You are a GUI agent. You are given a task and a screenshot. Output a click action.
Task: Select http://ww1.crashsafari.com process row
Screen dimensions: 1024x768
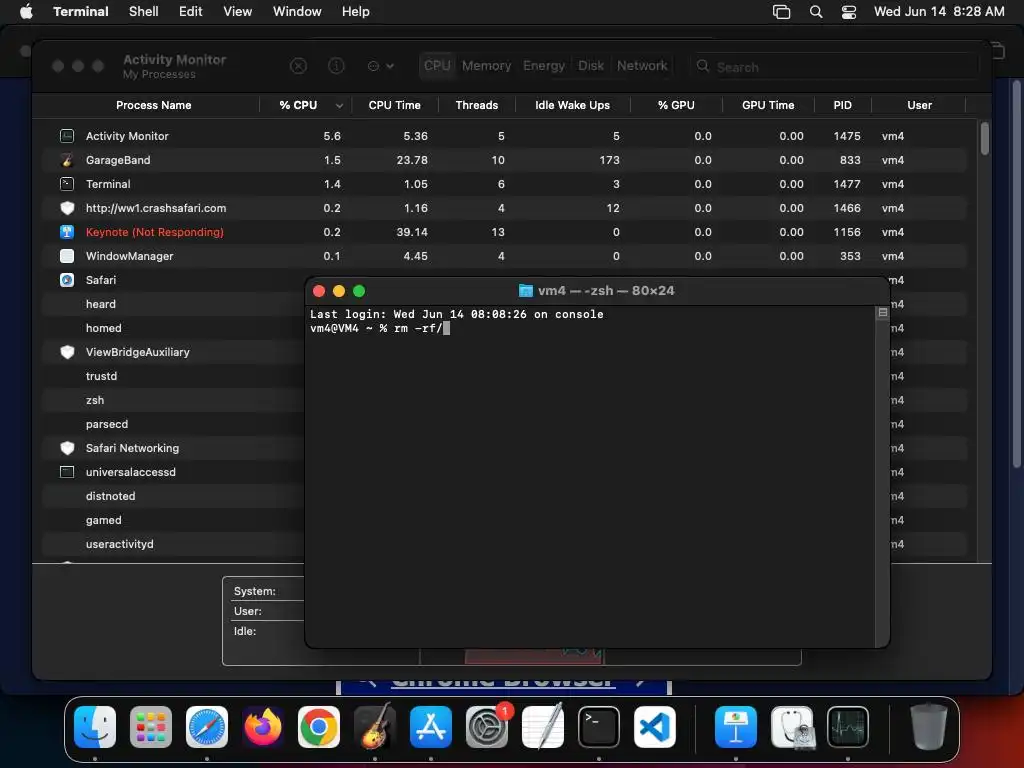click(x=505, y=208)
